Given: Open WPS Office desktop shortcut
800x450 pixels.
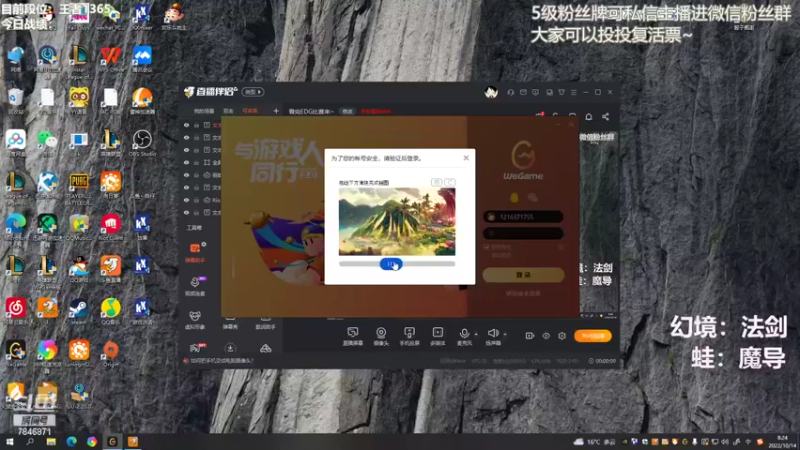Looking at the screenshot, I should click(110, 58).
